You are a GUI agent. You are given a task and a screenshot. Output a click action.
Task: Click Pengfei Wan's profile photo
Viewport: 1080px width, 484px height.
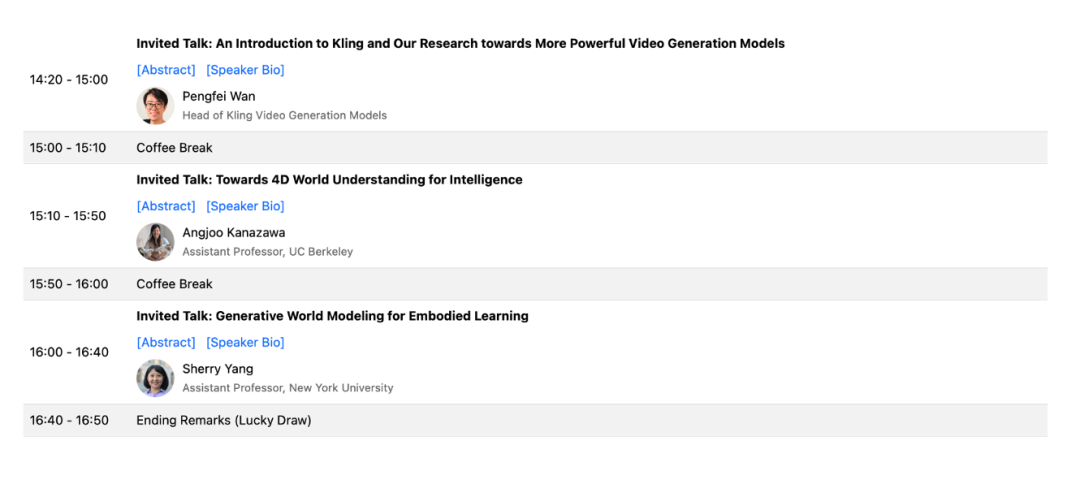(x=155, y=105)
